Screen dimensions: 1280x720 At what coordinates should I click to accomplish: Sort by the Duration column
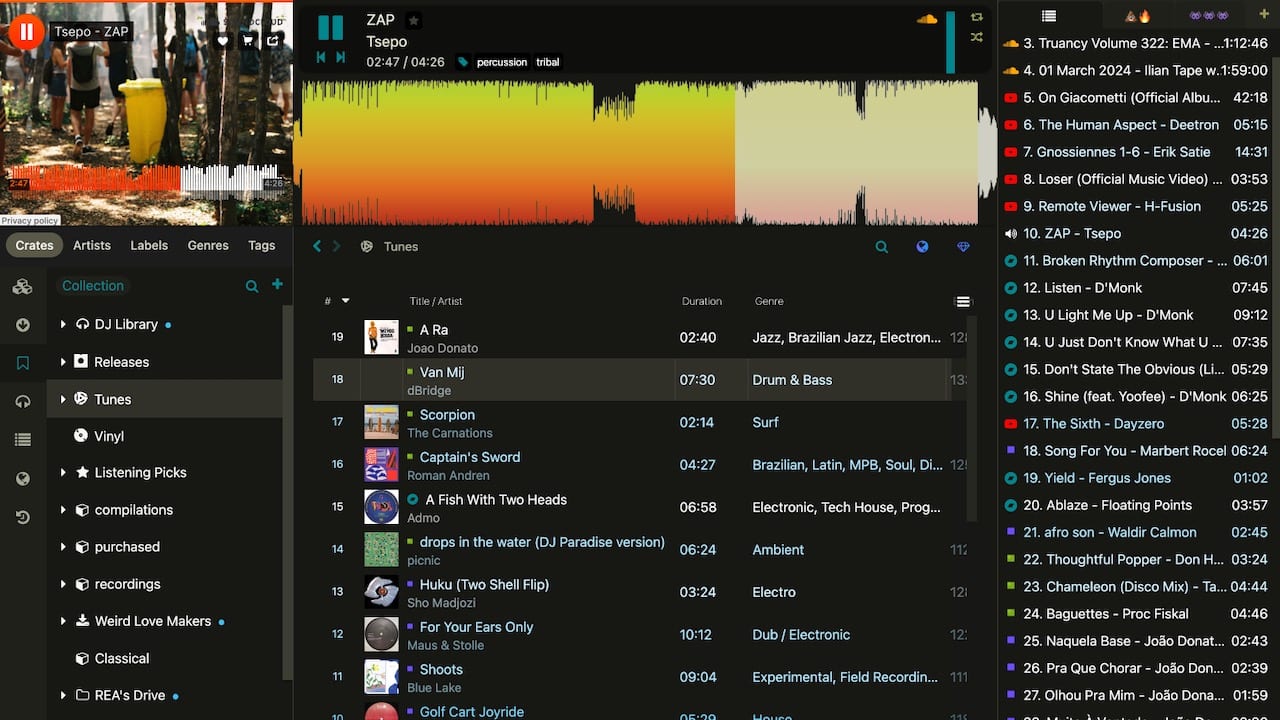click(702, 301)
